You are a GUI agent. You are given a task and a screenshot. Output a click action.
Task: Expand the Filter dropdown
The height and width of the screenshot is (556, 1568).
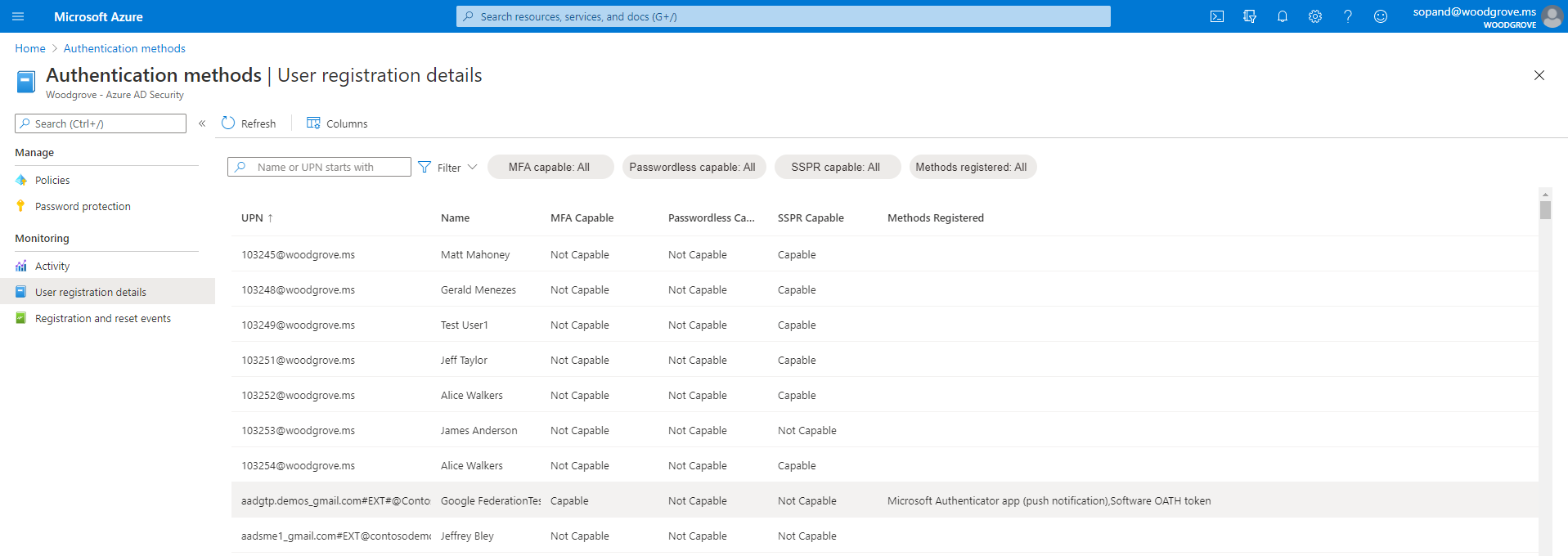448,168
